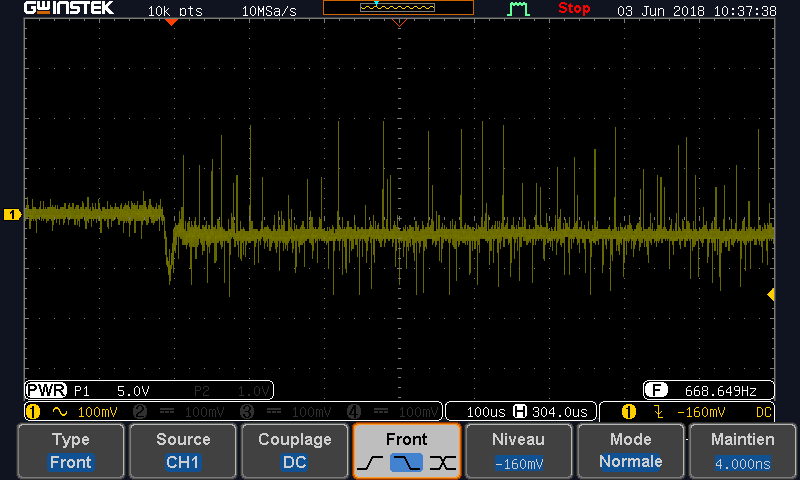This screenshot has width=800, height=480.
Task: Click the greyed channel 2 indicator
Action: coord(140,412)
